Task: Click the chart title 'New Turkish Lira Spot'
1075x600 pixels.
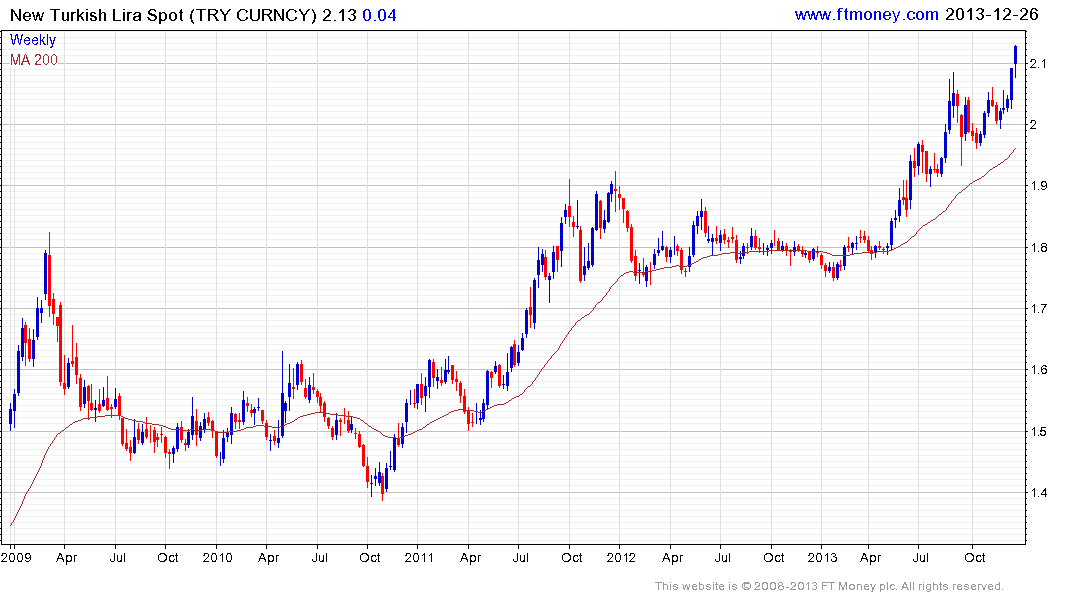Action: tap(97, 15)
